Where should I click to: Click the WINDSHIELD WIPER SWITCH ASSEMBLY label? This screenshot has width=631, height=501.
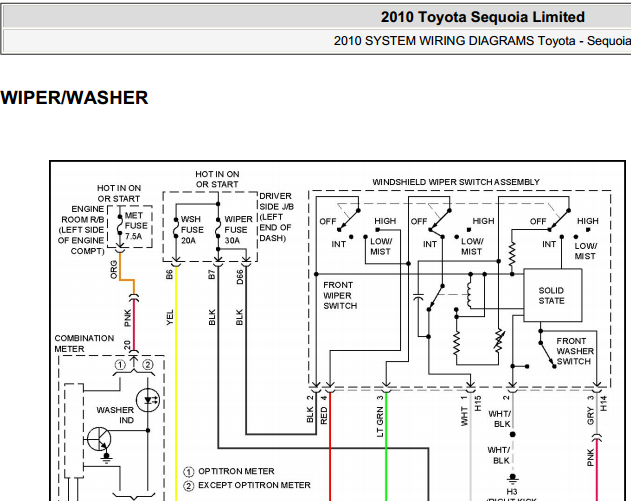456,182
